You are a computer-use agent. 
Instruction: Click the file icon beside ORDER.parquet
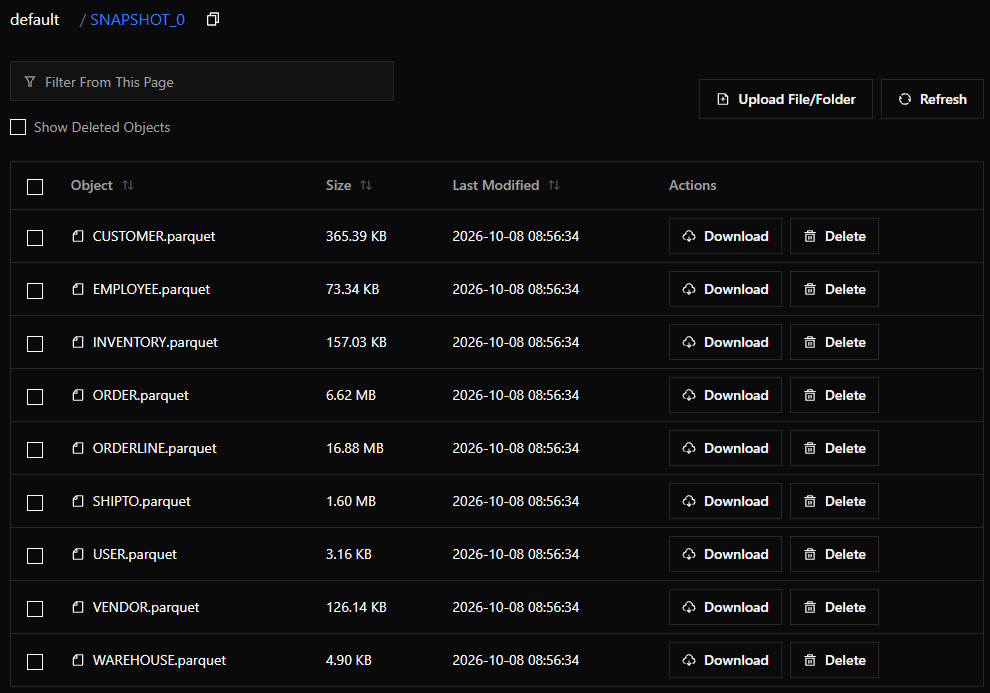pos(78,395)
